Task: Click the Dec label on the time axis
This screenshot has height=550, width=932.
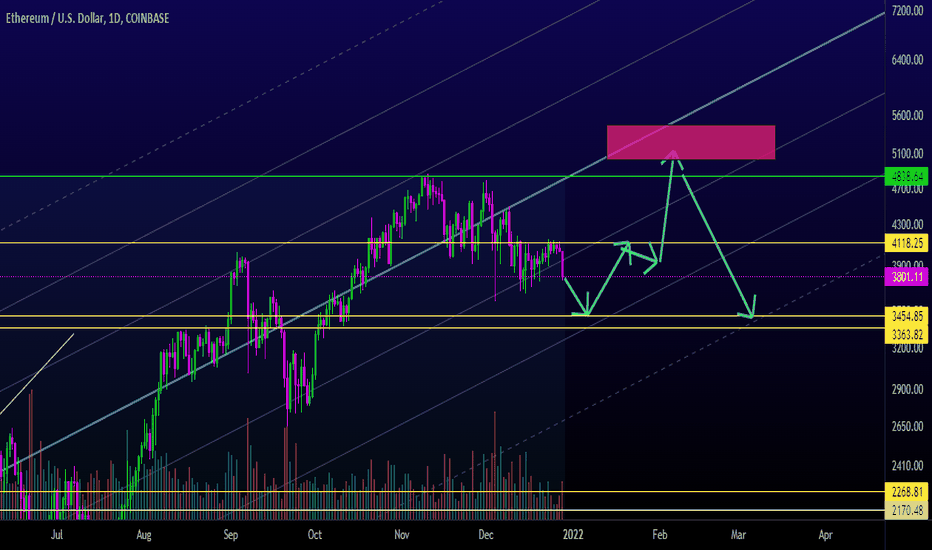Action: (x=486, y=535)
